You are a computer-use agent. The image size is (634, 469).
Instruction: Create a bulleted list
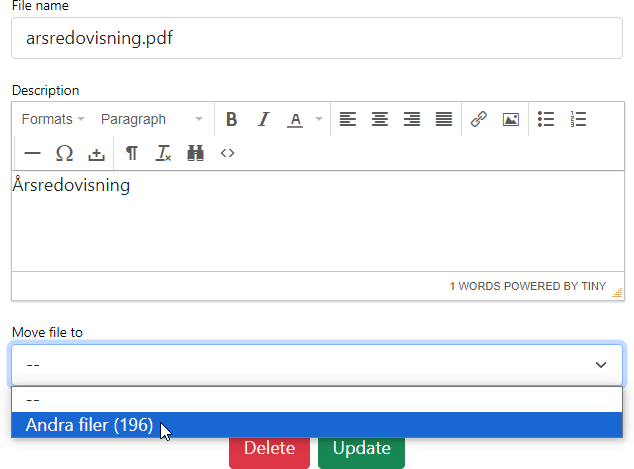pos(546,119)
